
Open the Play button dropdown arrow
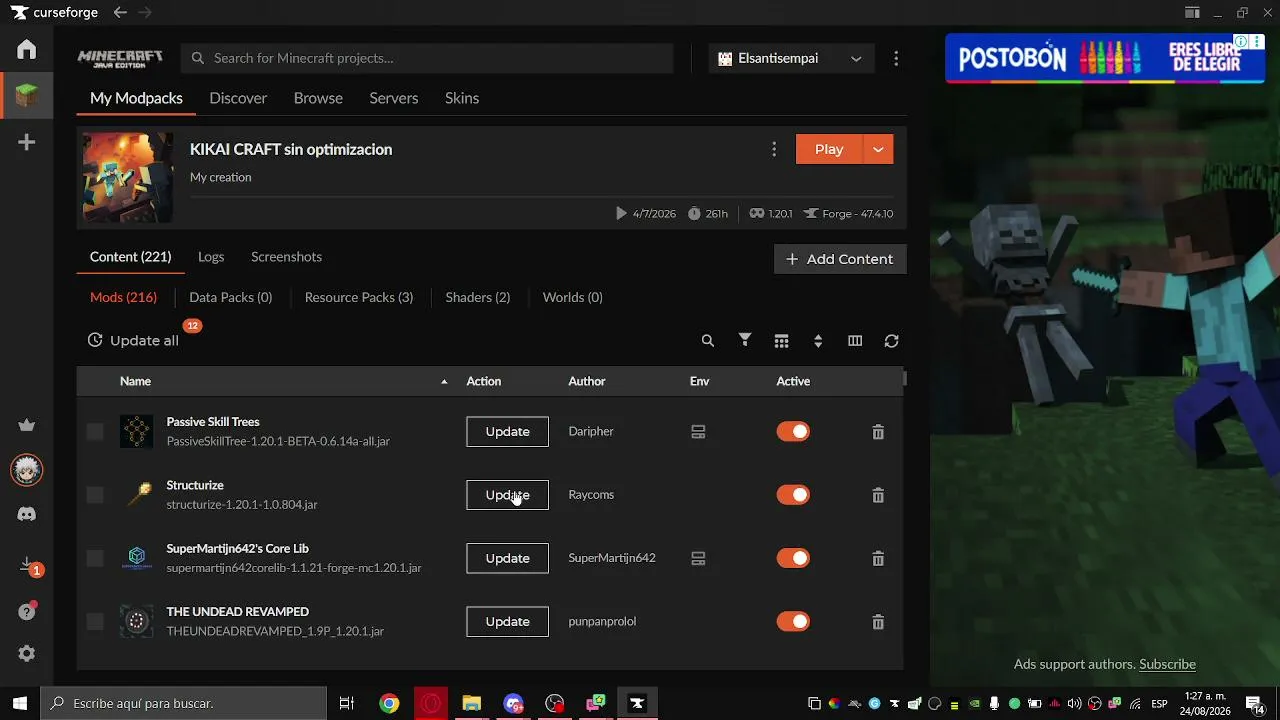pyautogui.click(x=878, y=149)
